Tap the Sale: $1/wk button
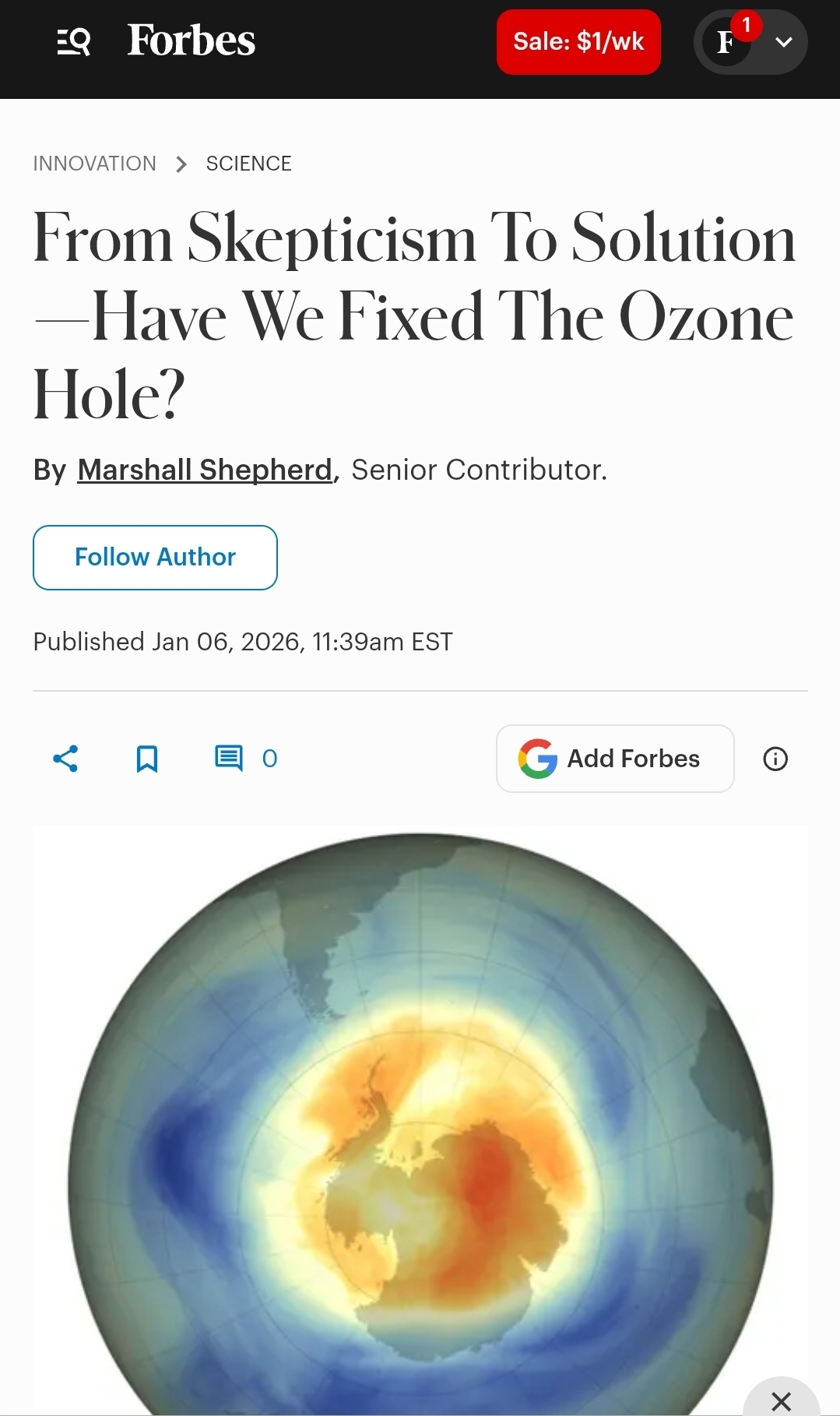The image size is (840, 1416). pos(578,42)
